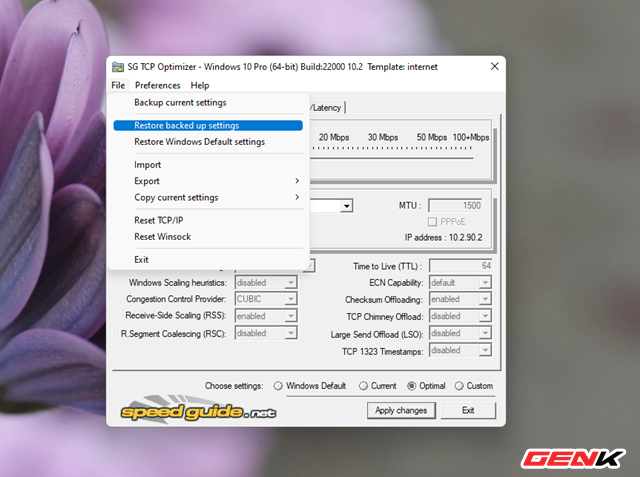Expand the Export submenu
640x477 pixels.
(x=208, y=181)
